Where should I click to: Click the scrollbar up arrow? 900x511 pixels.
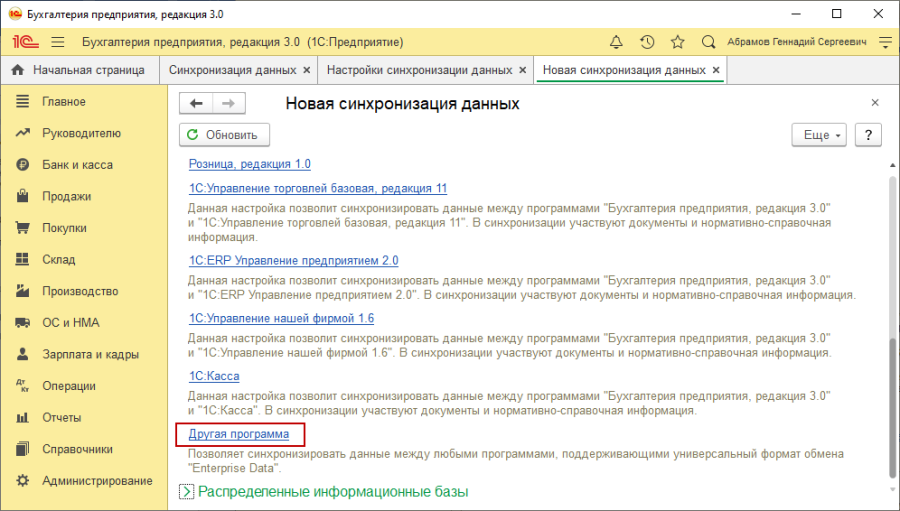(893, 165)
